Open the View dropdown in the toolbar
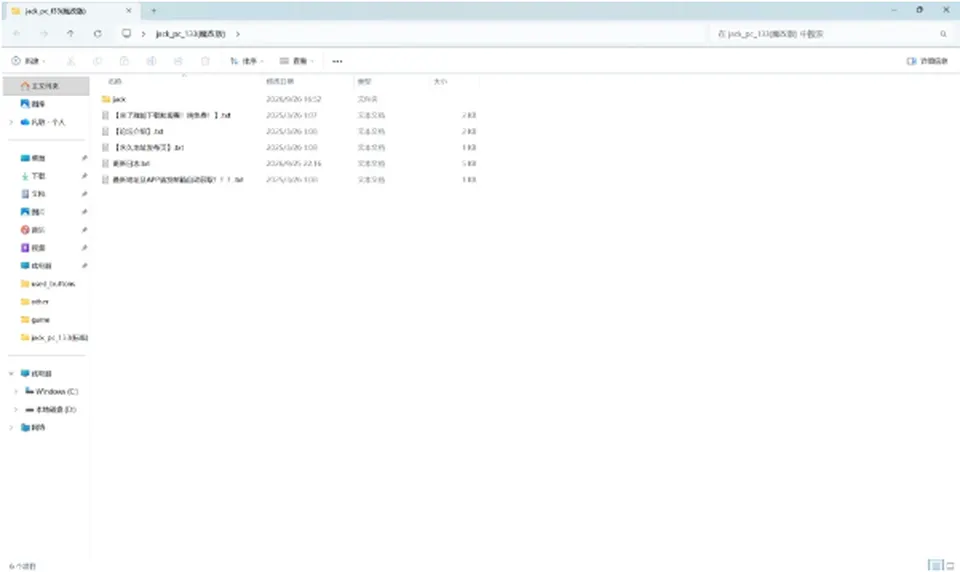The image size is (960, 572). 297,61
